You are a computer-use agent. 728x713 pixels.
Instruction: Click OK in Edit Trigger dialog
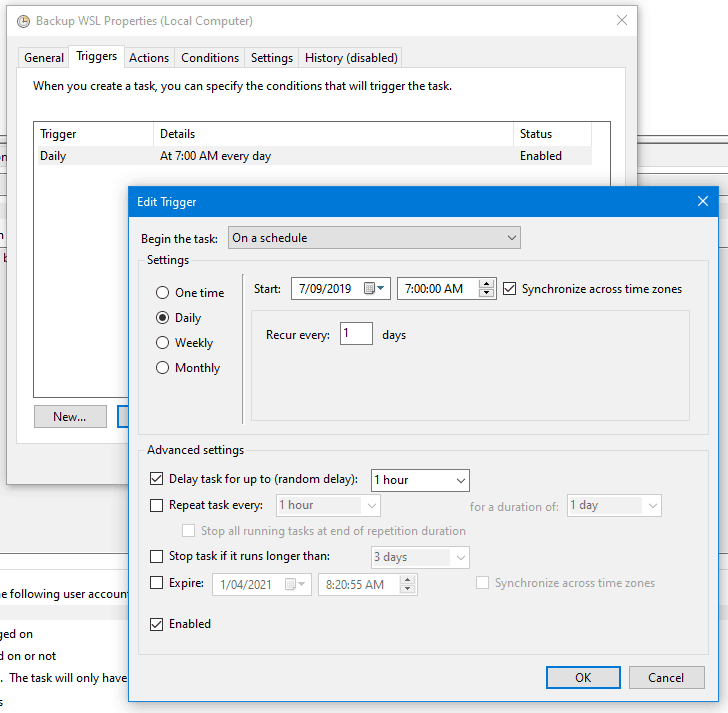coord(583,677)
